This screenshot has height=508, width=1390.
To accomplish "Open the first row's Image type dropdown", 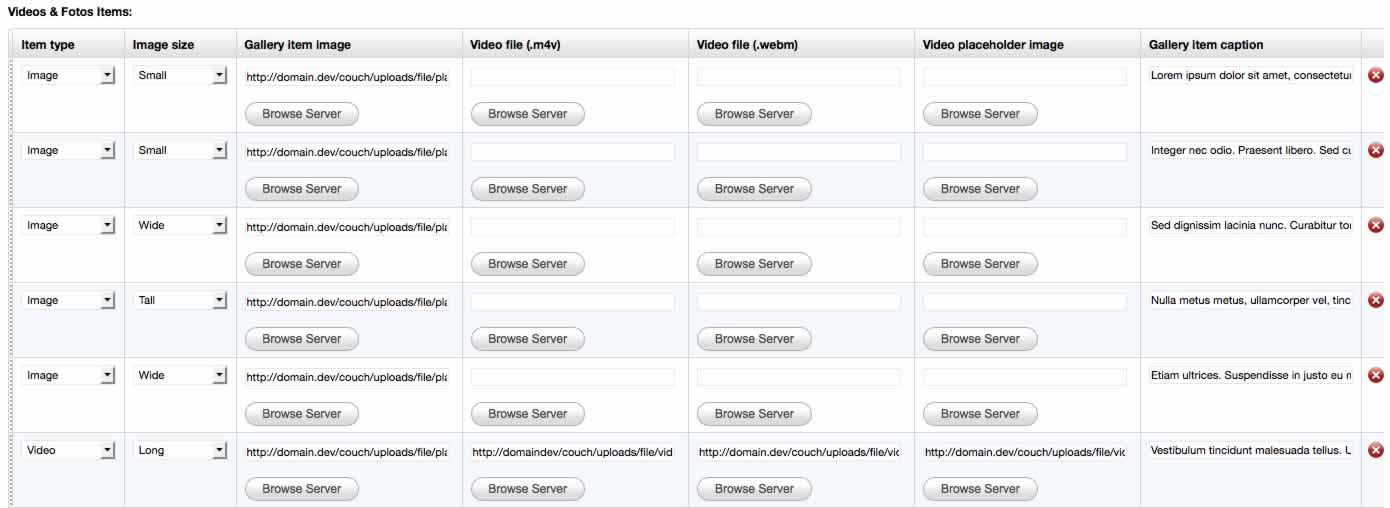I will point(68,76).
